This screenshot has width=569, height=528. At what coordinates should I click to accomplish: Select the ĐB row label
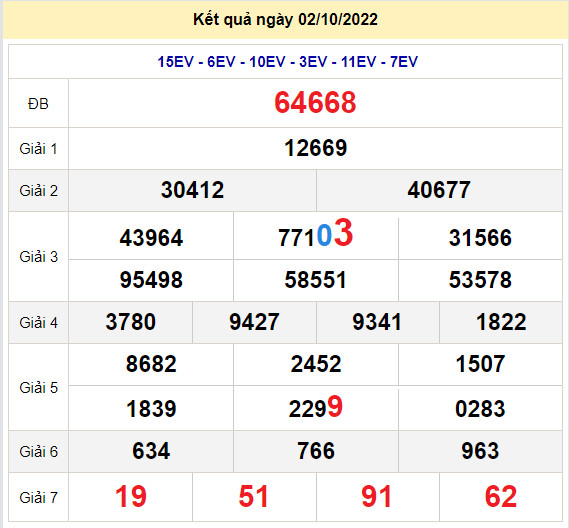tap(38, 104)
